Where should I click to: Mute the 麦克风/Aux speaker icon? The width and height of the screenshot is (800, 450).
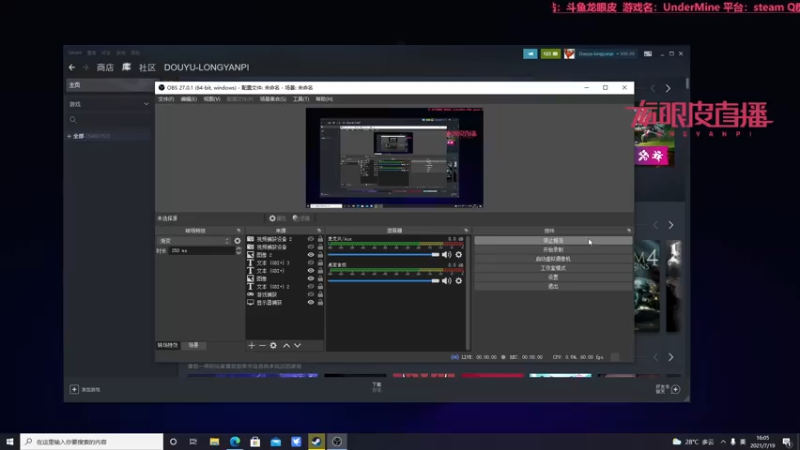446,255
